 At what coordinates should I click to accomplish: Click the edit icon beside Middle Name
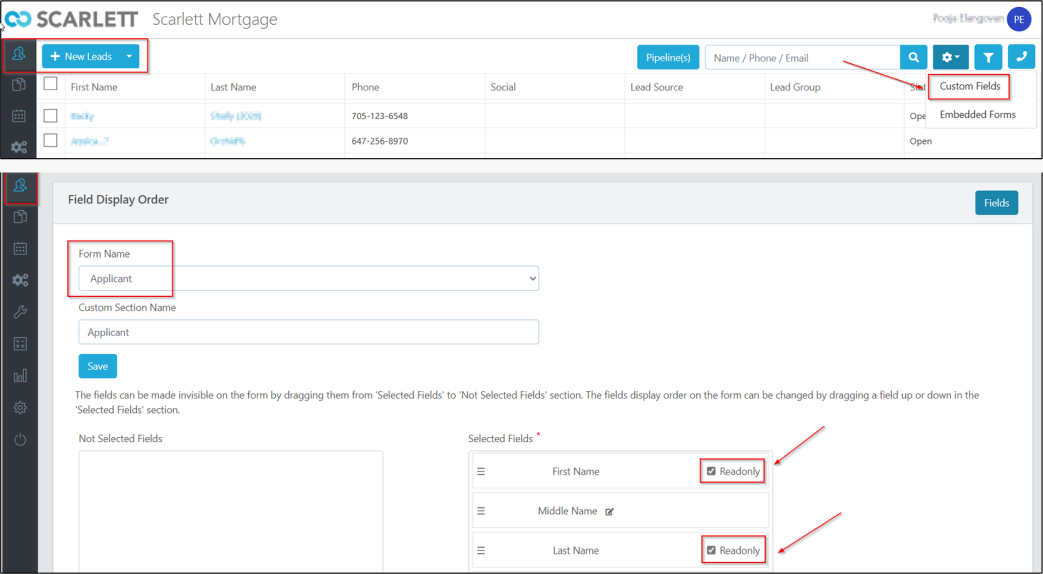pos(610,512)
